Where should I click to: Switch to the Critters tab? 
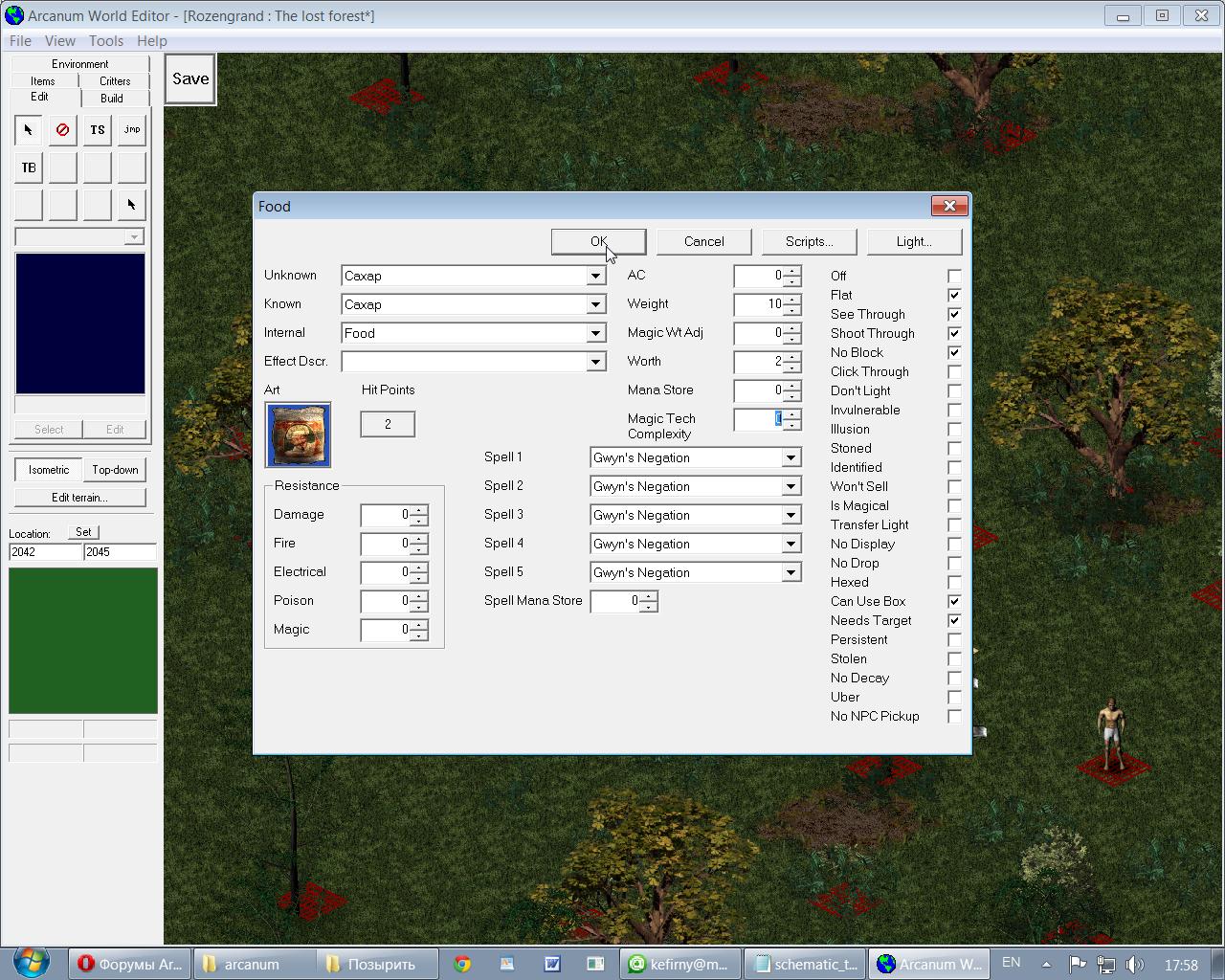coord(115,81)
